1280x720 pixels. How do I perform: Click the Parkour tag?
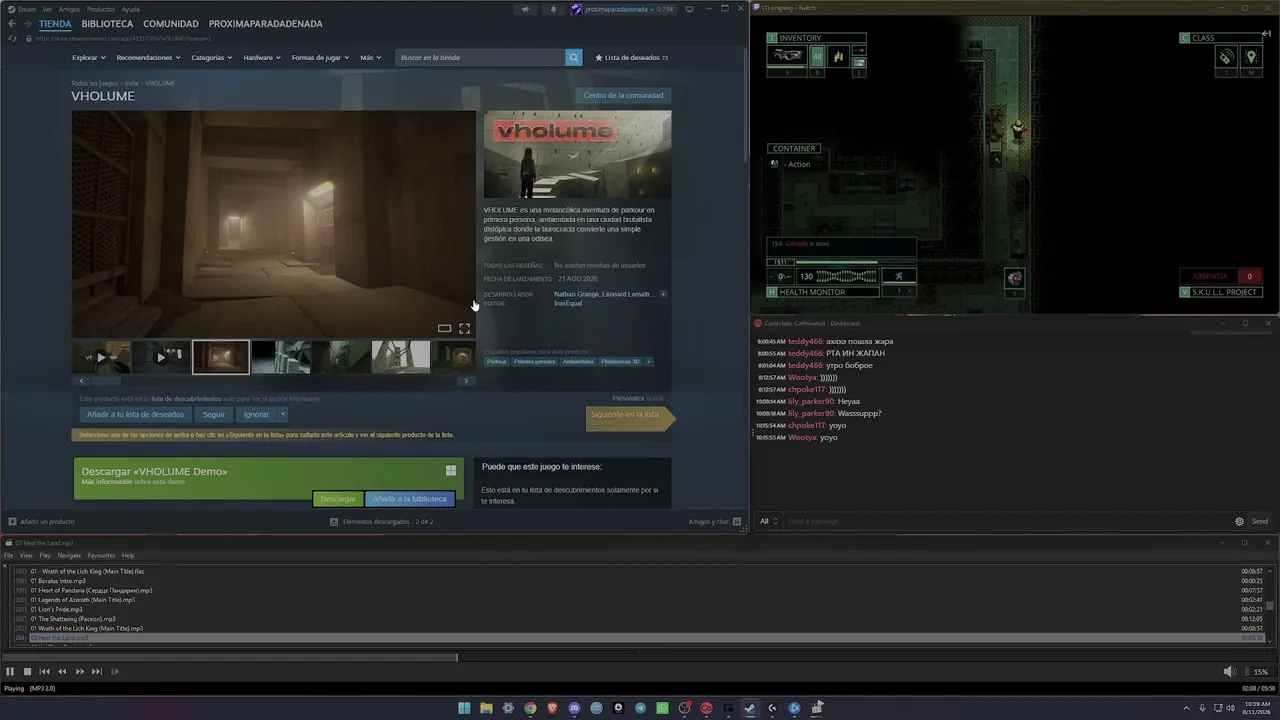click(x=497, y=362)
